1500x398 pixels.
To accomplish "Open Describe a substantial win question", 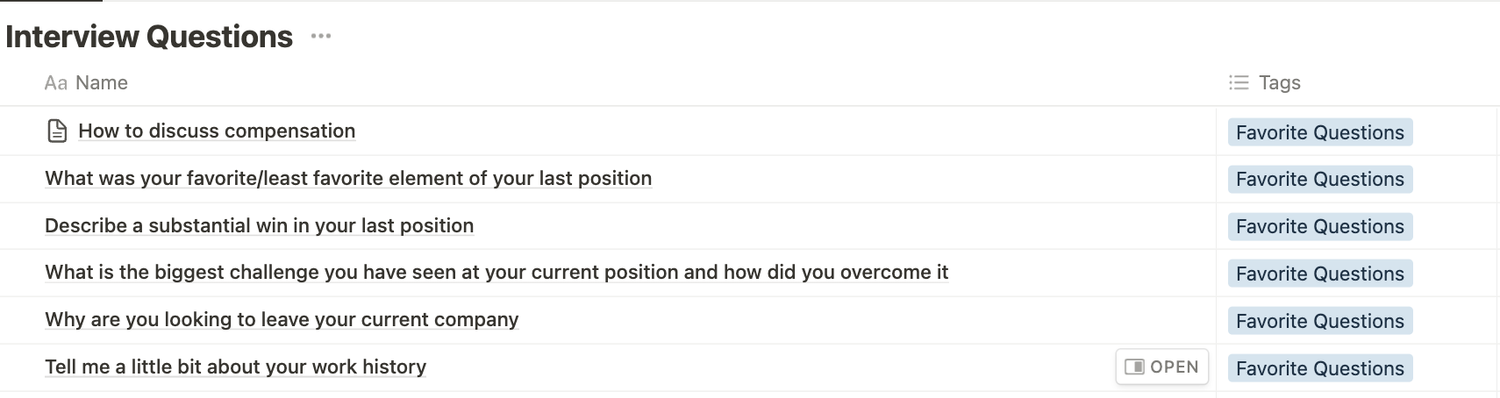I will pos(259,225).
